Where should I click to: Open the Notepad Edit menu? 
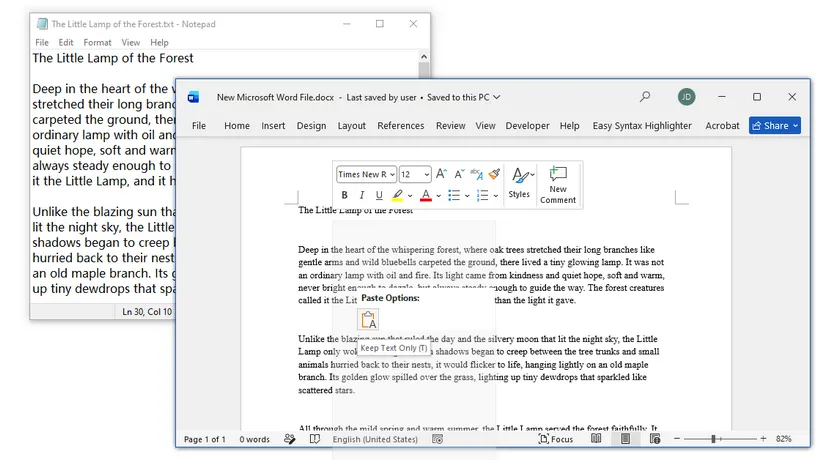pyautogui.click(x=66, y=42)
